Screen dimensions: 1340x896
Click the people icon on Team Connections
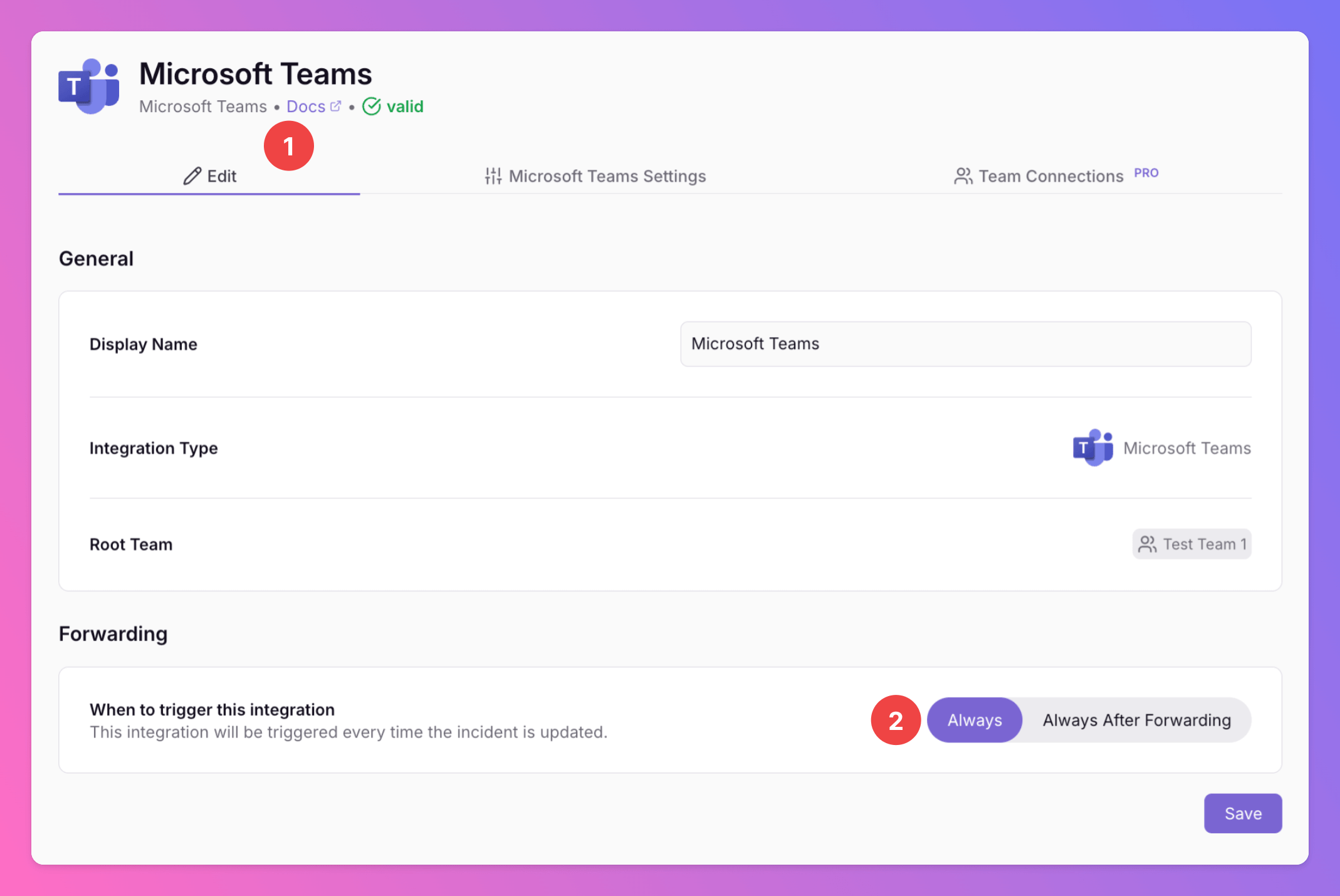click(963, 176)
